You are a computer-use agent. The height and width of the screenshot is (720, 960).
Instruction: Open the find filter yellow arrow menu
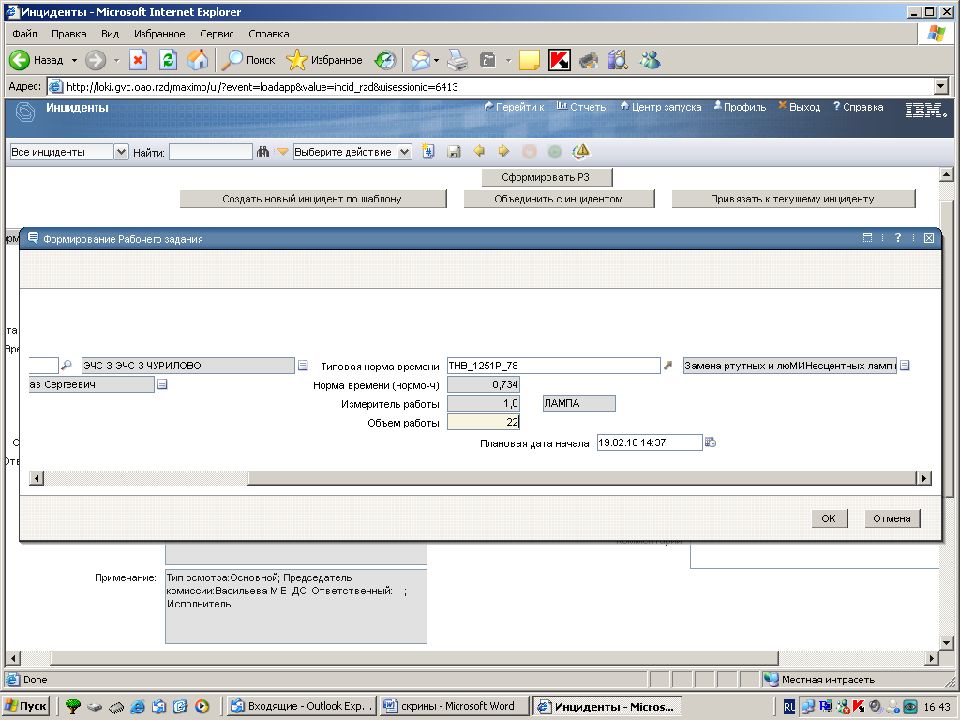point(282,151)
